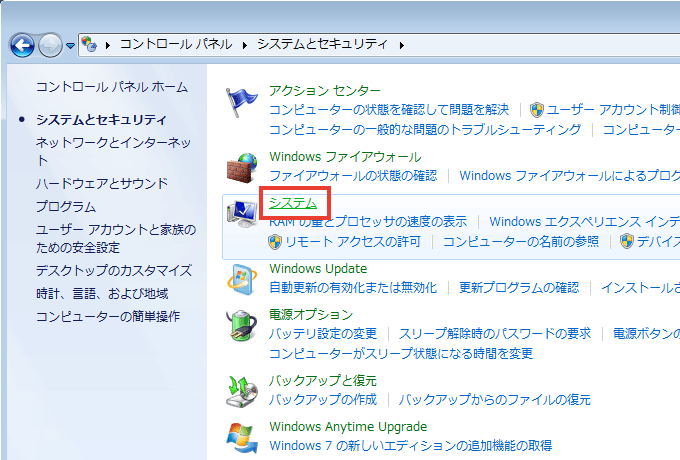Open デスクトップのカスタマイズ in sidebar
680x460 pixels.
pyautogui.click(x=114, y=271)
